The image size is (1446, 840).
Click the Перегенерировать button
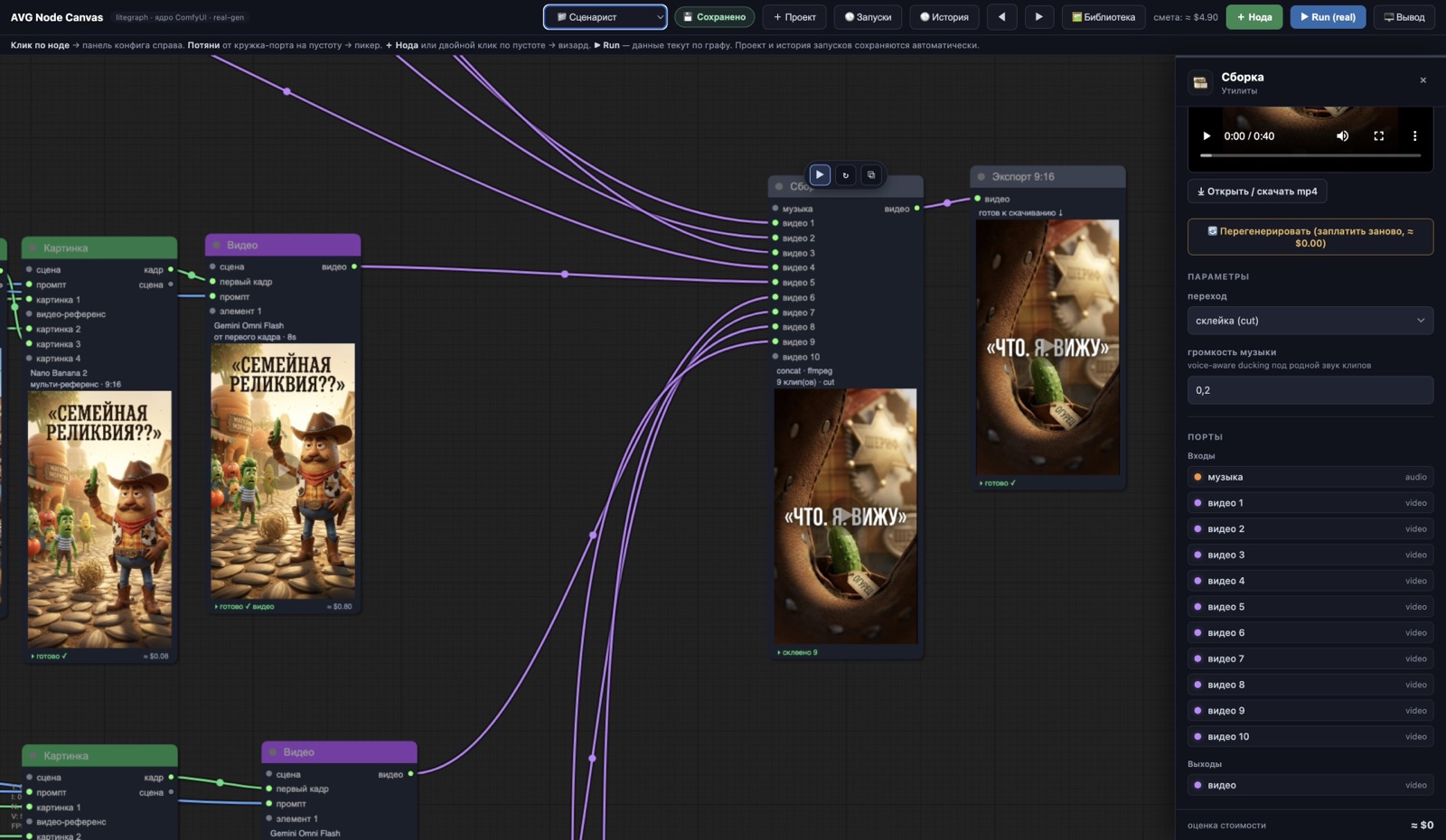pyautogui.click(x=1310, y=237)
